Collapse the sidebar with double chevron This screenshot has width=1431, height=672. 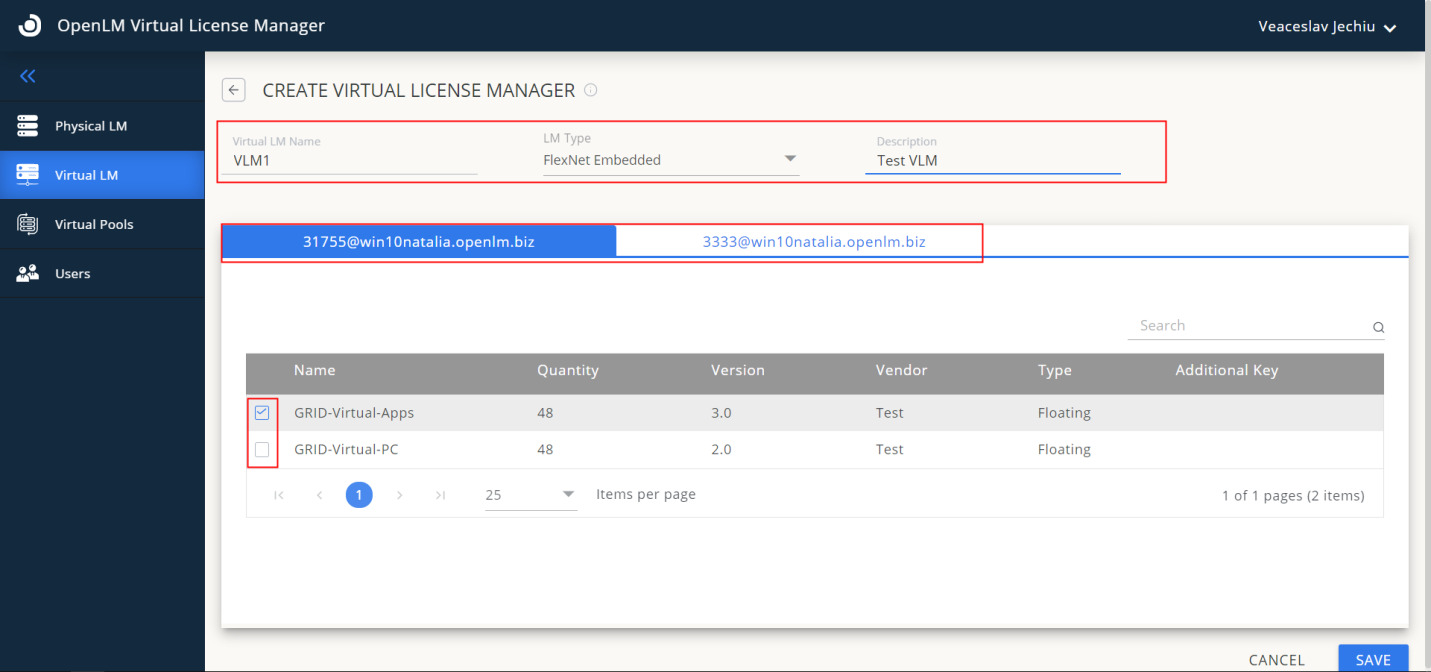27,76
